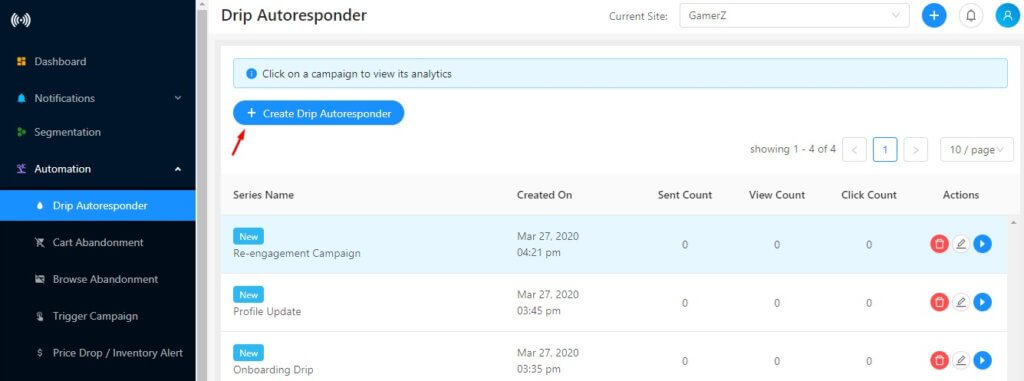Image resolution: width=1024 pixels, height=381 pixels.
Task: Click Create Drip Autoresponder button
Action: (319, 113)
